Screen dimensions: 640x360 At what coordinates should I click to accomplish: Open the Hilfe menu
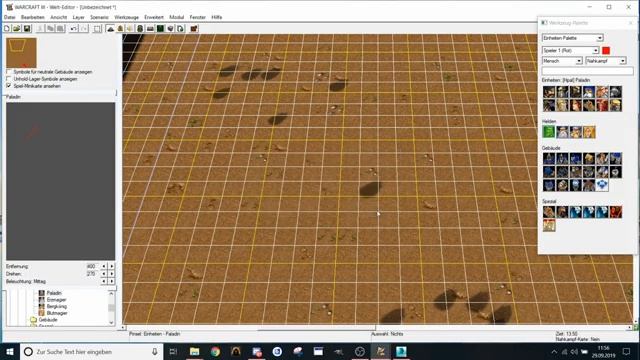(x=217, y=17)
